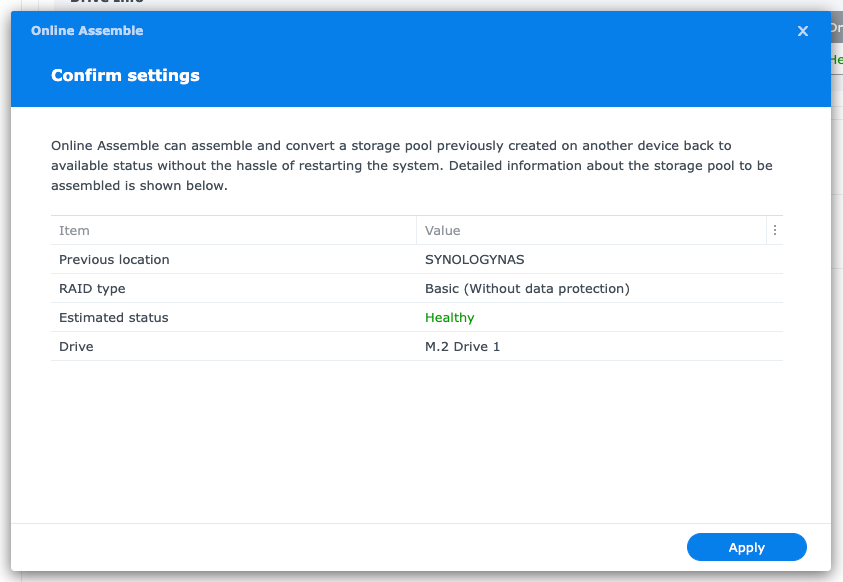Select the SYNOLOGYNAS value
This screenshot has width=843, height=582.
pyautogui.click(x=474, y=260)
